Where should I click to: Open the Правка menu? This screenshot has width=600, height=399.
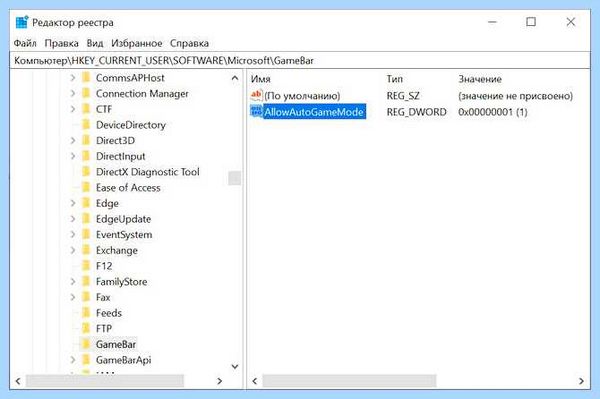(61, 43)
